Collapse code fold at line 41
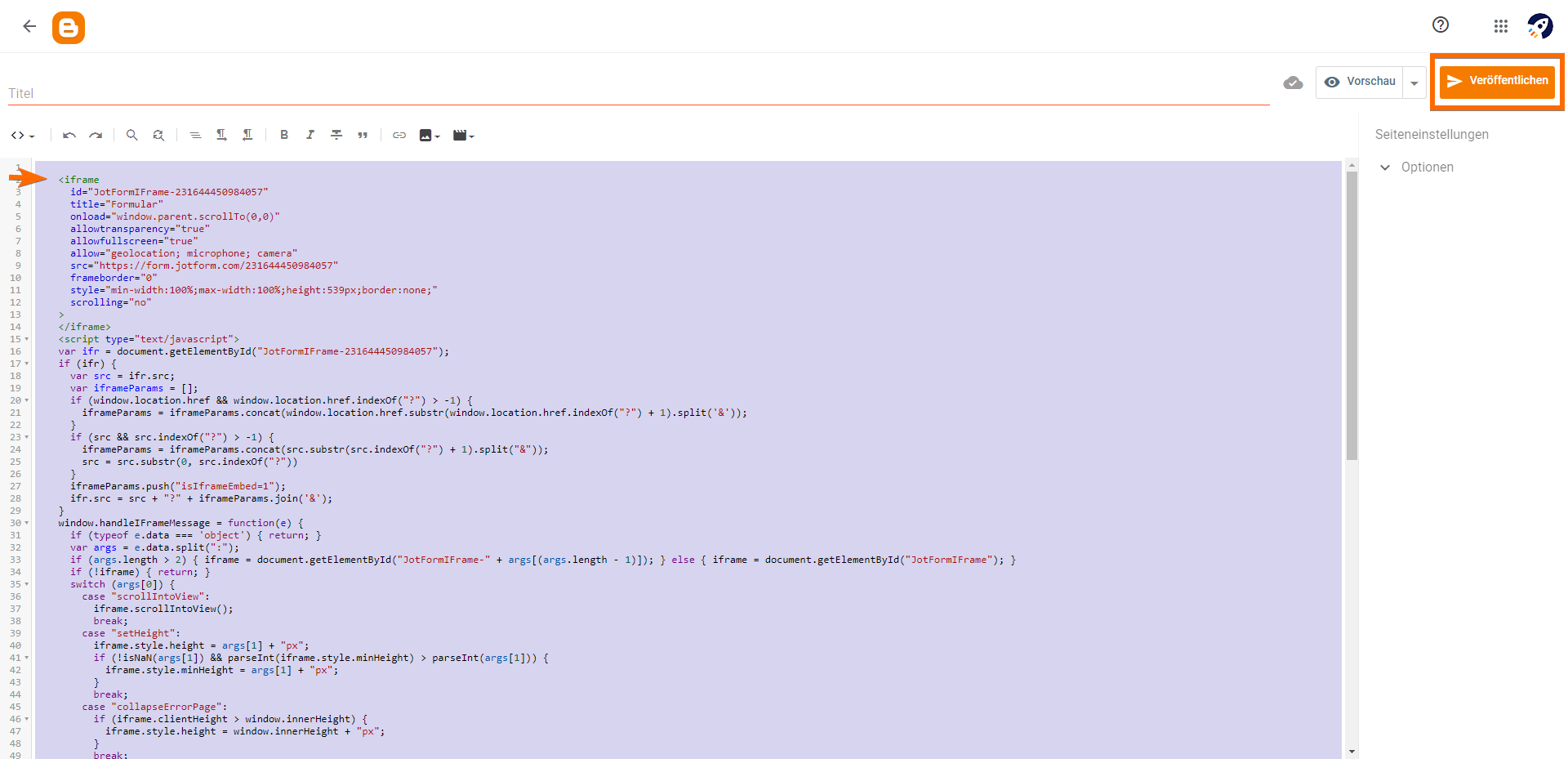 26,658
